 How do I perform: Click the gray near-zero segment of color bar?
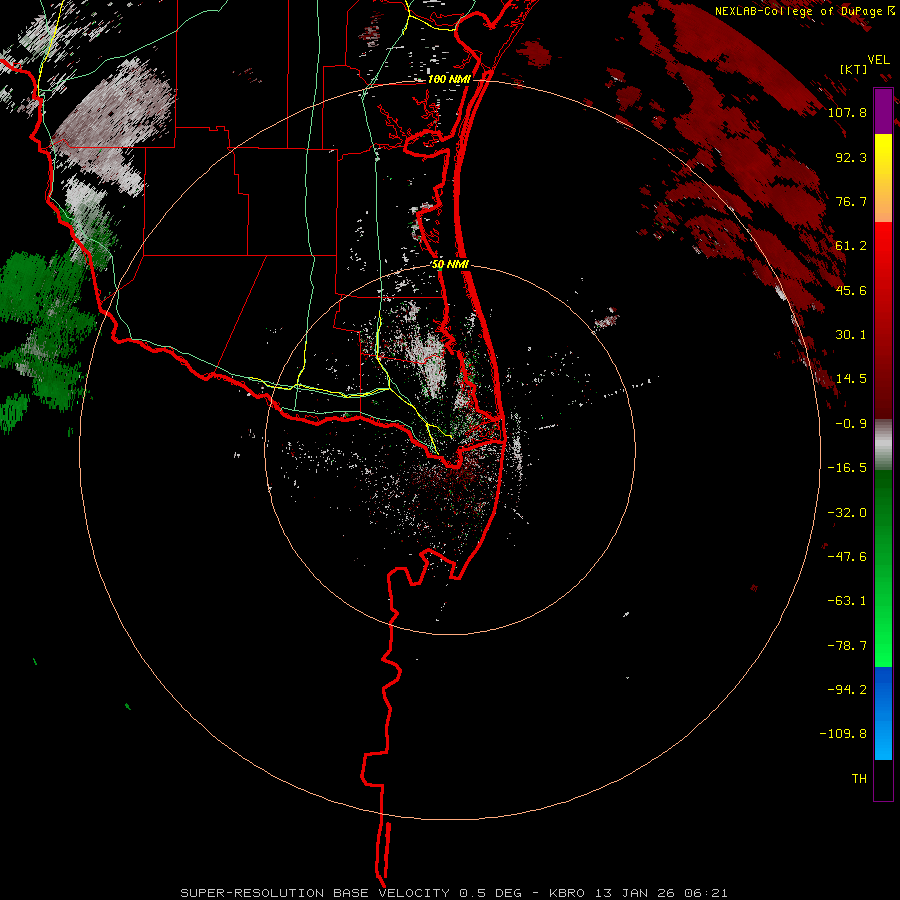(883, 445)
